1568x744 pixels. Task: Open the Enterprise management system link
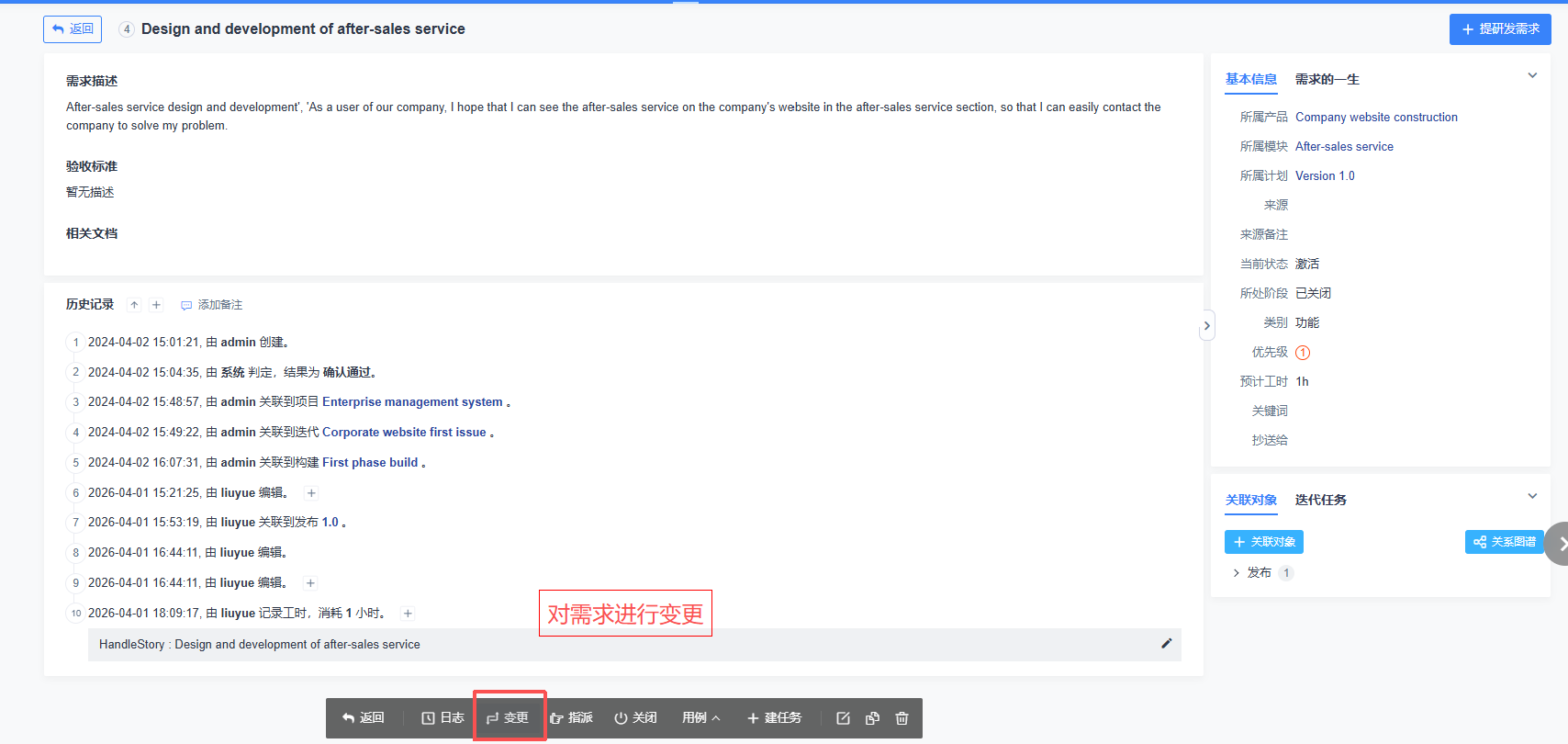point(412,402)
